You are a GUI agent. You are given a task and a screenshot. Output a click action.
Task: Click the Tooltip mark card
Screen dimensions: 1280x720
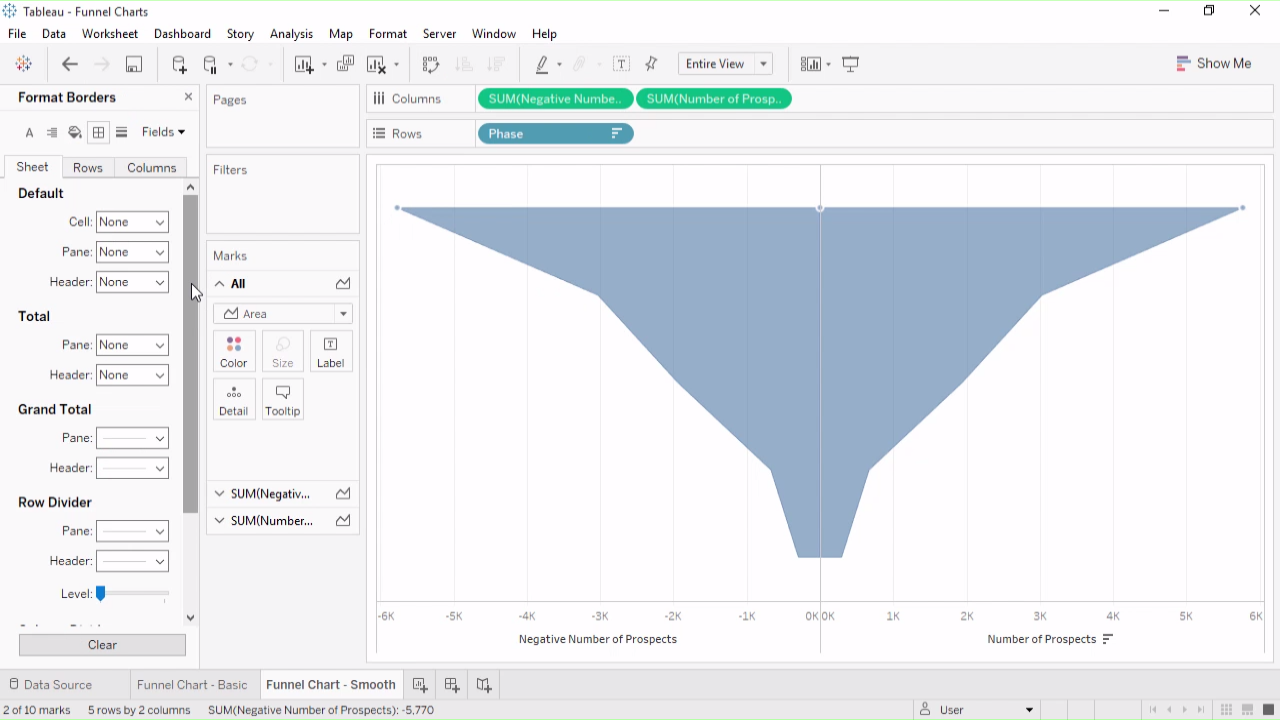point(282,399)
